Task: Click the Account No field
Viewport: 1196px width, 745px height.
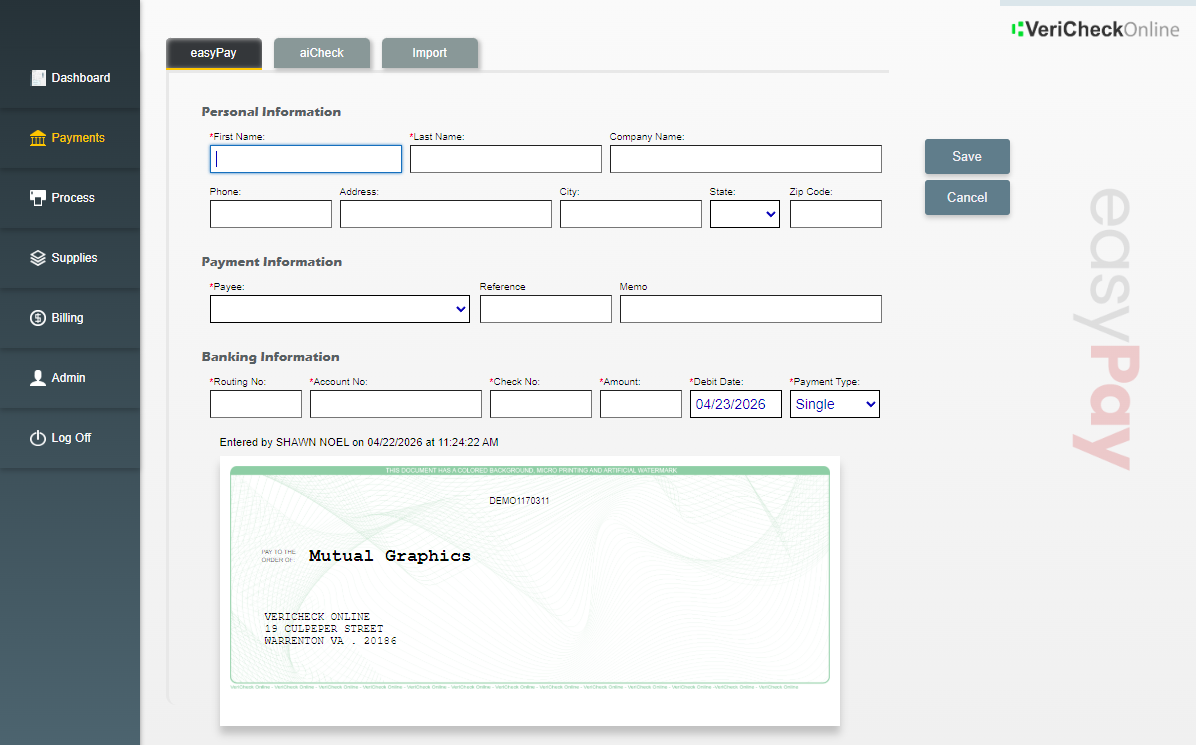Action: click(x=396, y=404)
